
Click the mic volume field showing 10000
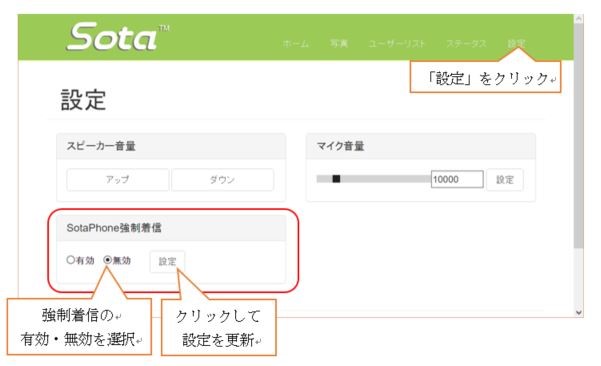click(x=457, y=179)
